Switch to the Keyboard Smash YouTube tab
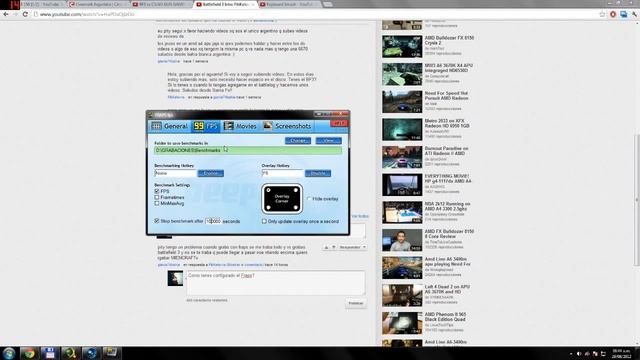This screenshot has width=640, height=360. (x=289, y=4)
